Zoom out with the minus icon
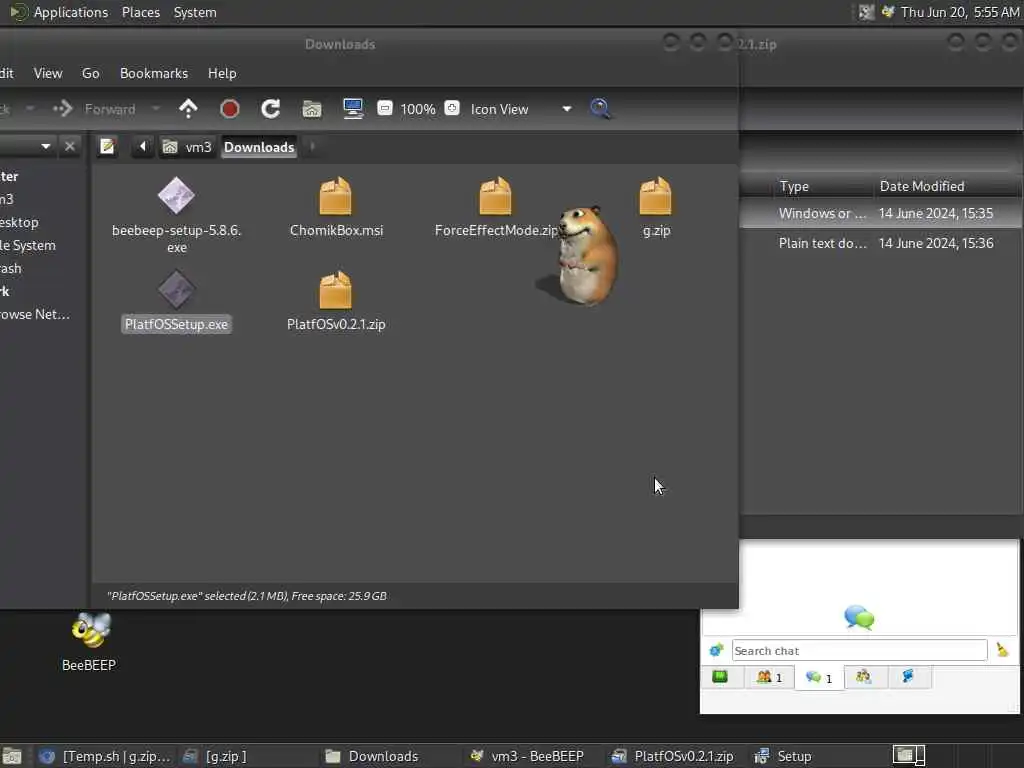1024x768 pixels. click(385, 108)
